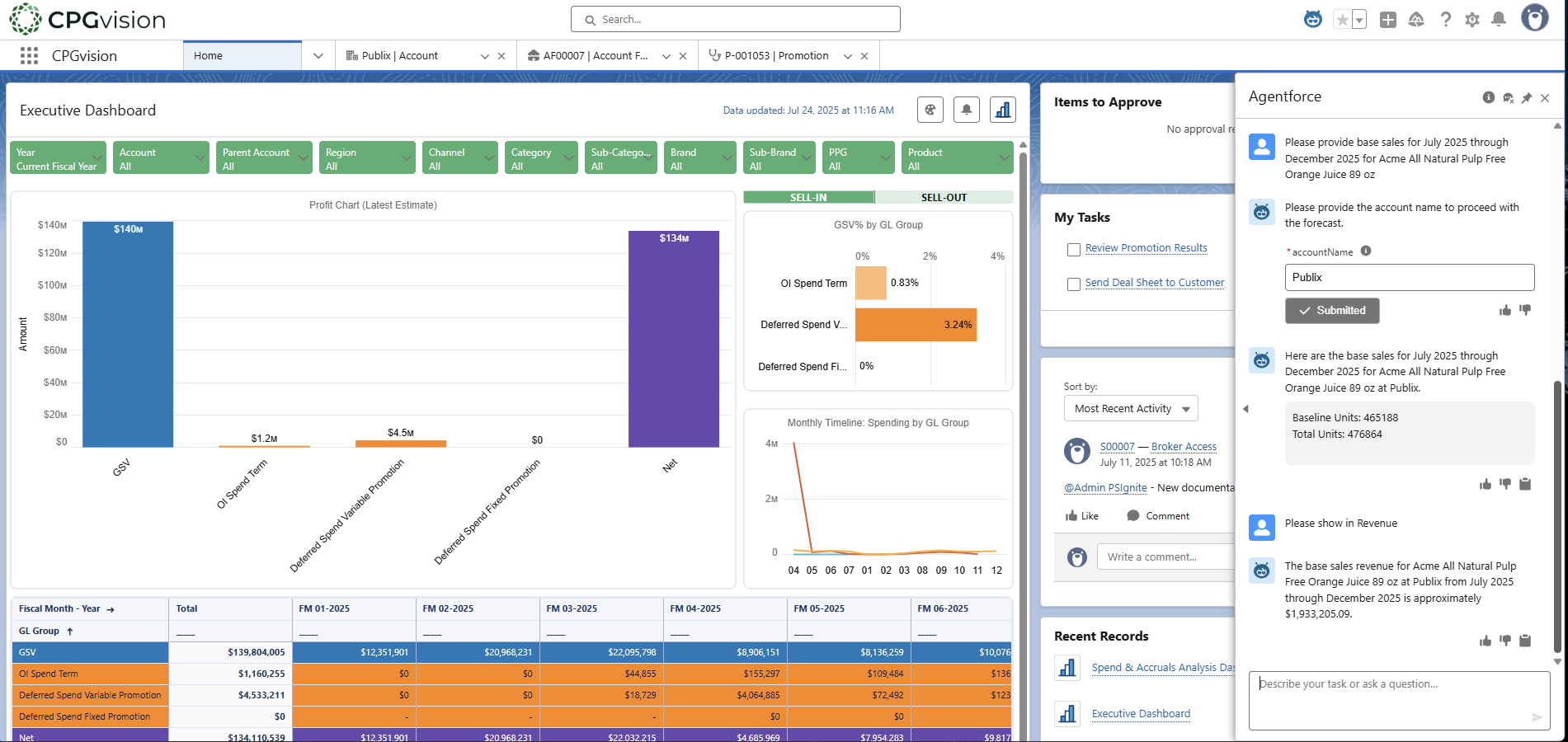Favorite this page with the star icon
The height and width of the screenshot is (742, 1568).
[x=1342, y=20]
